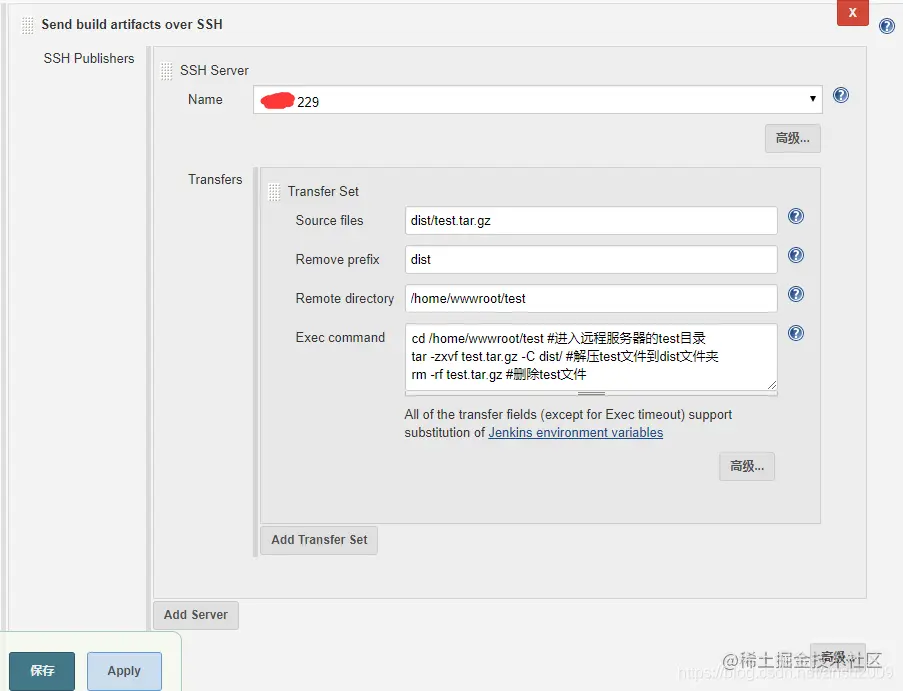903x691 pixels.
Task: Click the SSH Publishers label
Action: (x=89, y=59)
